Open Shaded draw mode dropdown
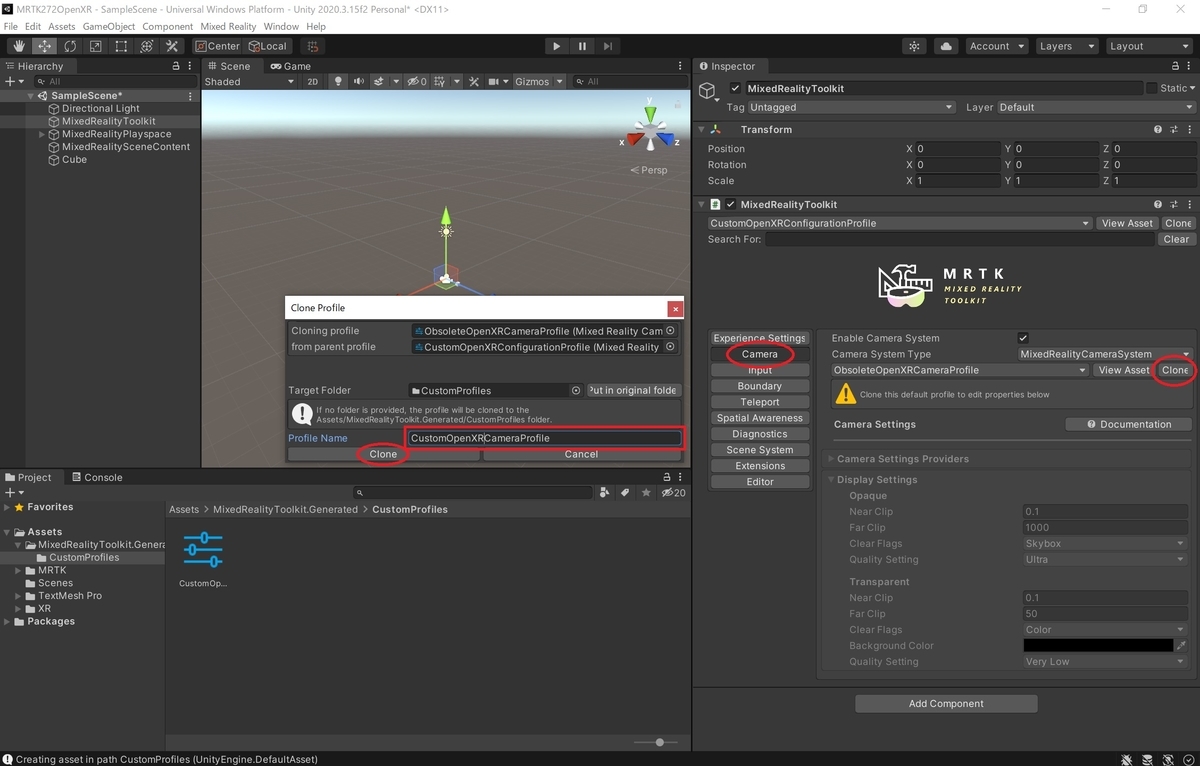 (x=249, y=82)
